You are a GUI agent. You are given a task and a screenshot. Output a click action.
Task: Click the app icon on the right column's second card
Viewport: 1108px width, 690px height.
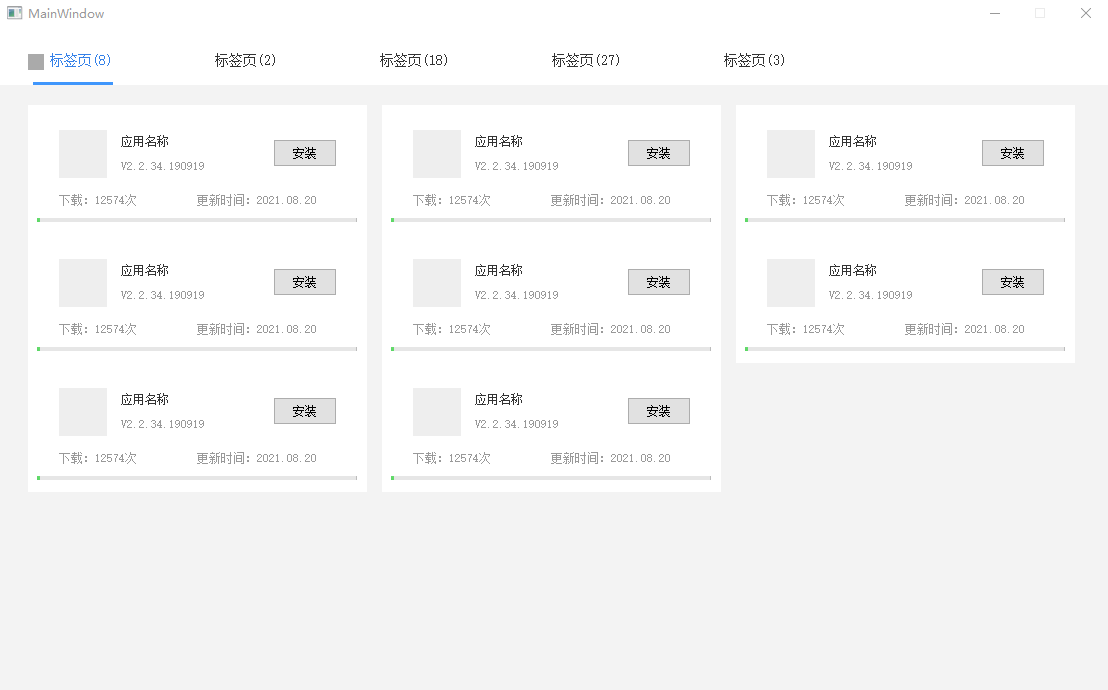tap(791, 283)
